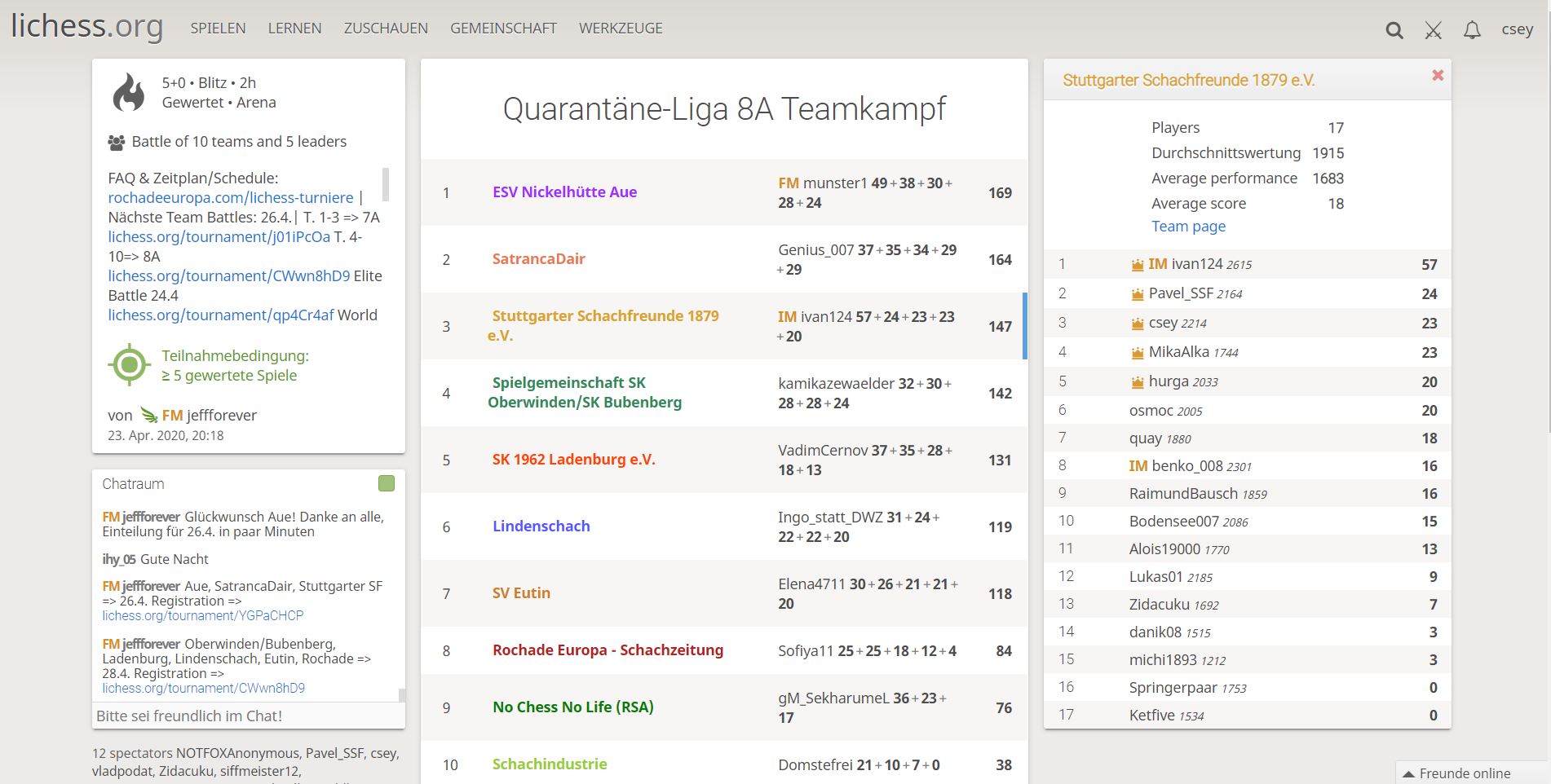Click the Blitz flame tournament icon
Image resolution: width=1551 pixels, height=784 pixels.
129,92
